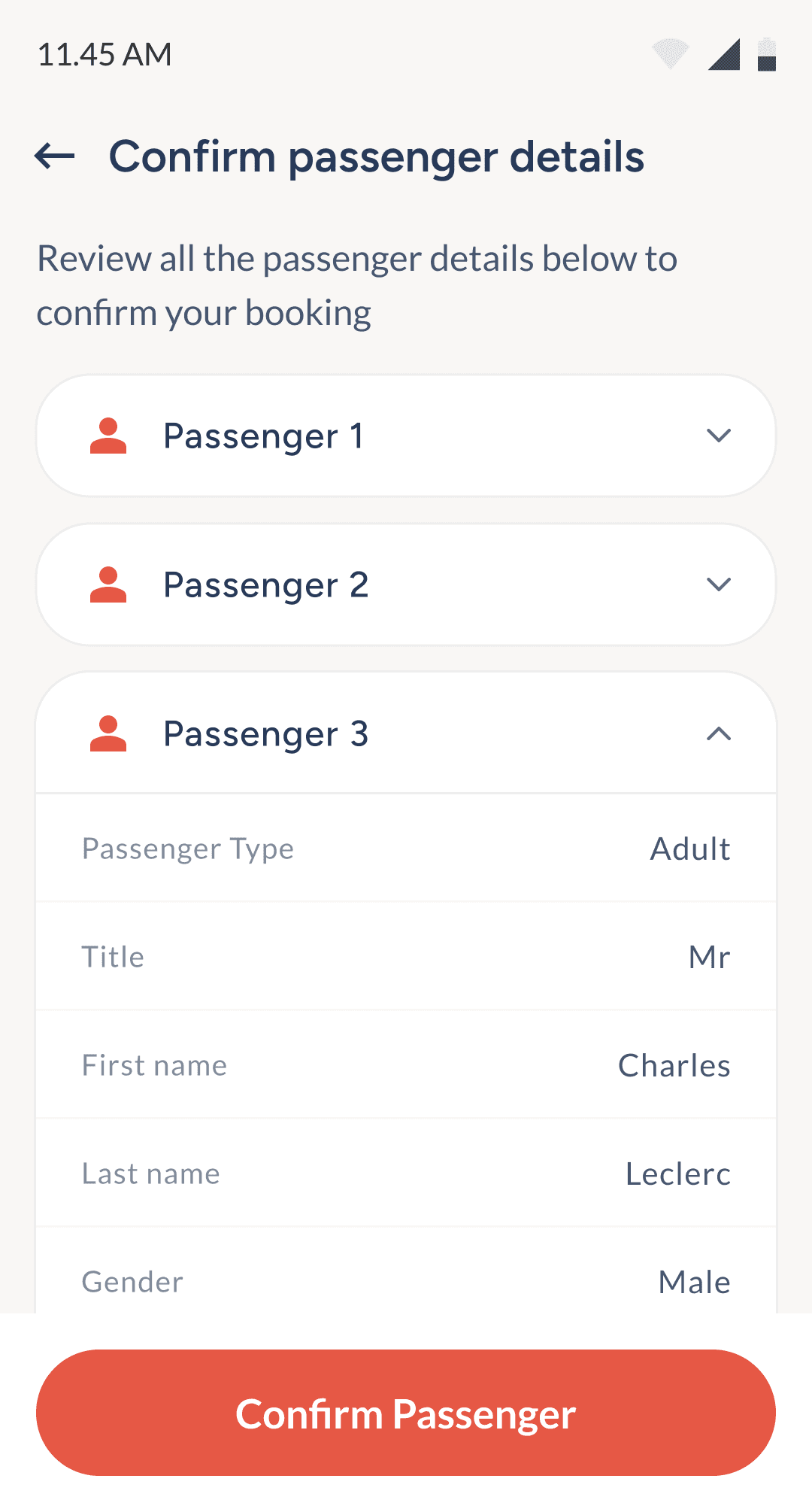Click the Passenger 1 person icon
Image resolution: width=812 pixels, height=1512 pixels.
[108, 436]
